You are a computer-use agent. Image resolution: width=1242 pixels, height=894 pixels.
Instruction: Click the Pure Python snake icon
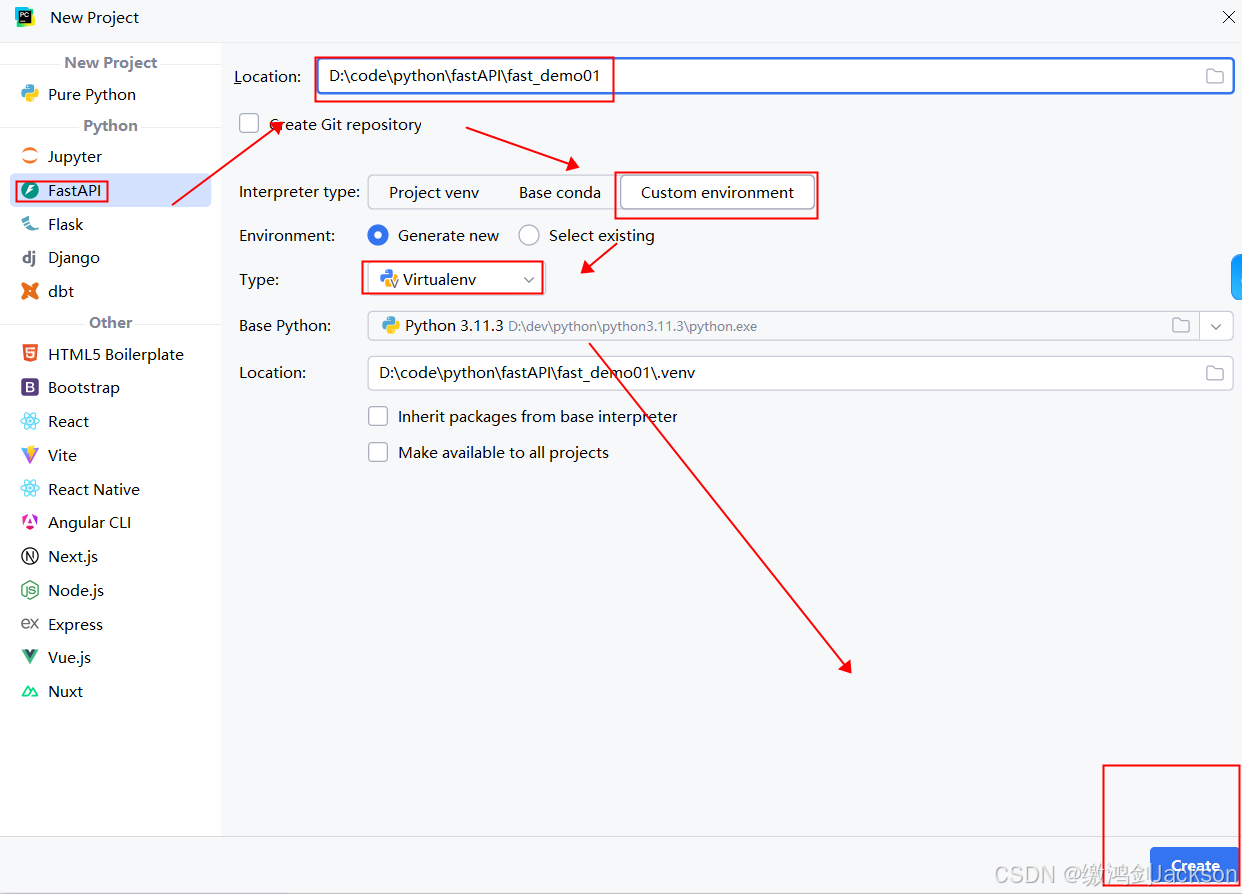point(30,94)
